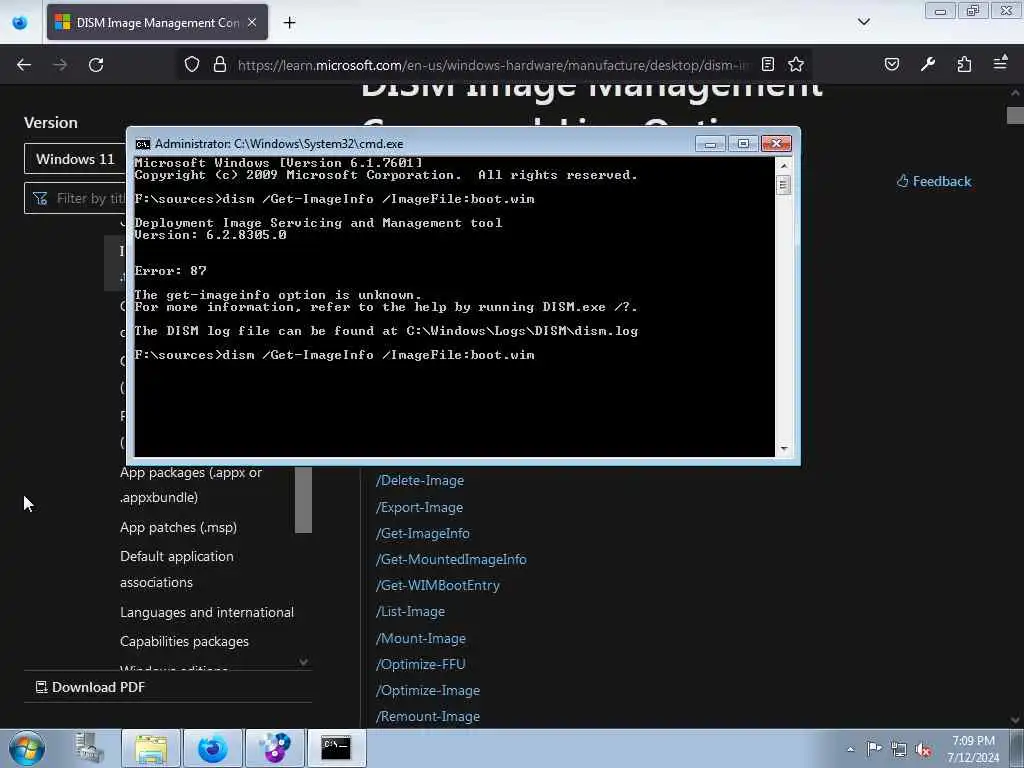
Task: Open the padlock site info icon
Action: tap(220, 64)
